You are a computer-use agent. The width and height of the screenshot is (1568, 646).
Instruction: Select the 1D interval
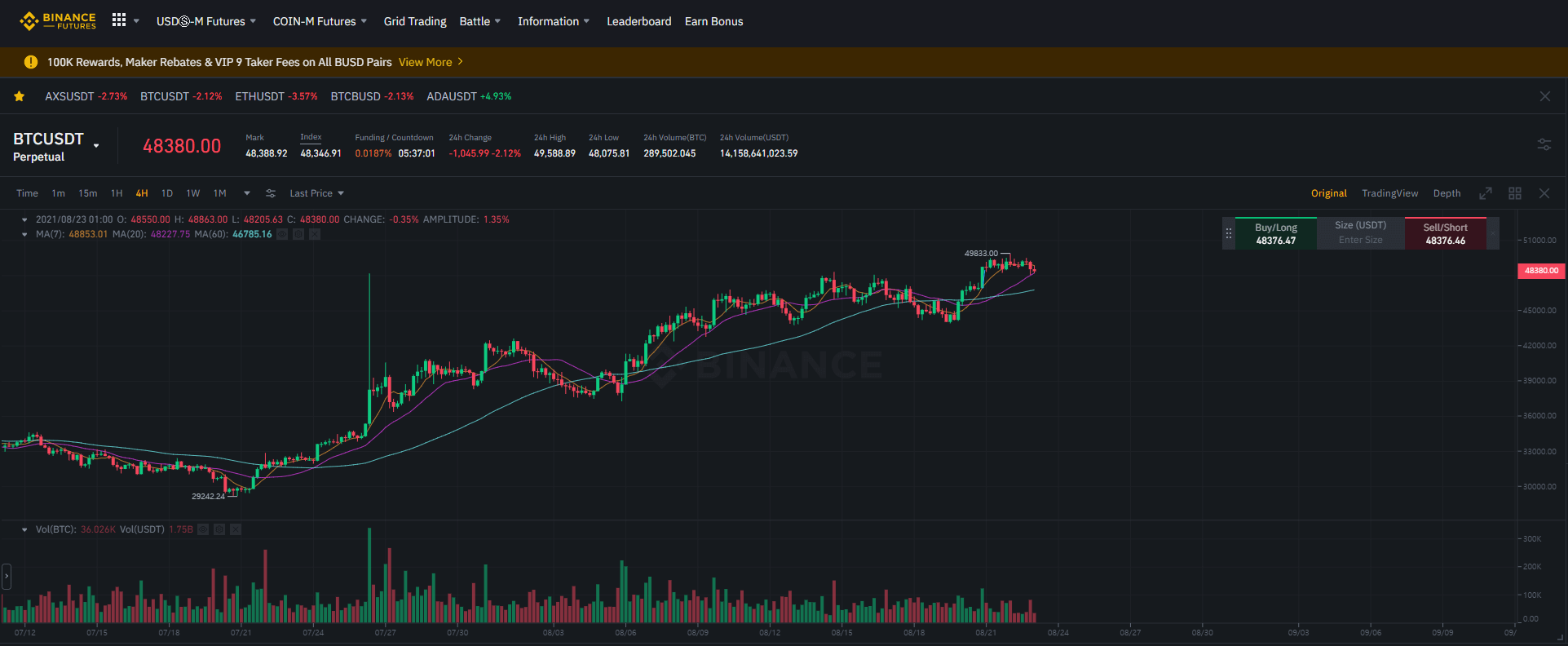pos(167,193)
